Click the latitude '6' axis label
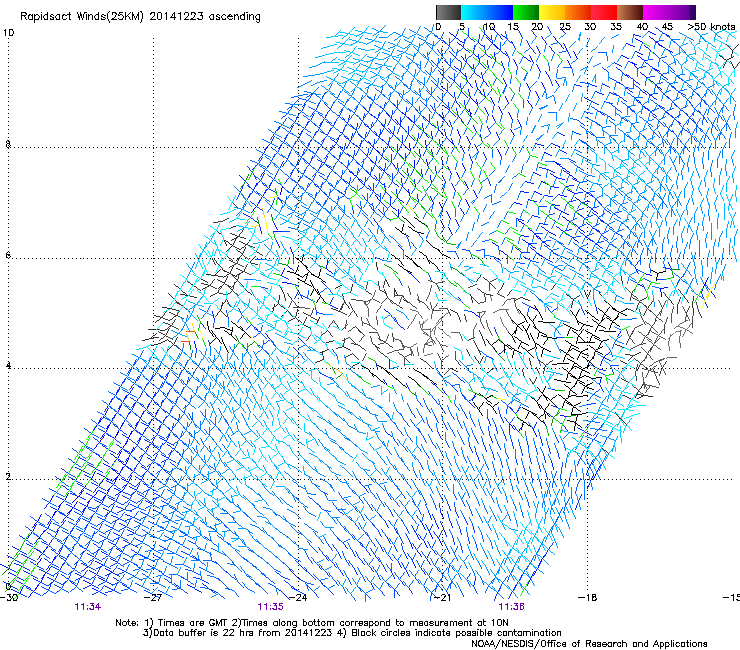The image size is (740, 650). (8, 255)
